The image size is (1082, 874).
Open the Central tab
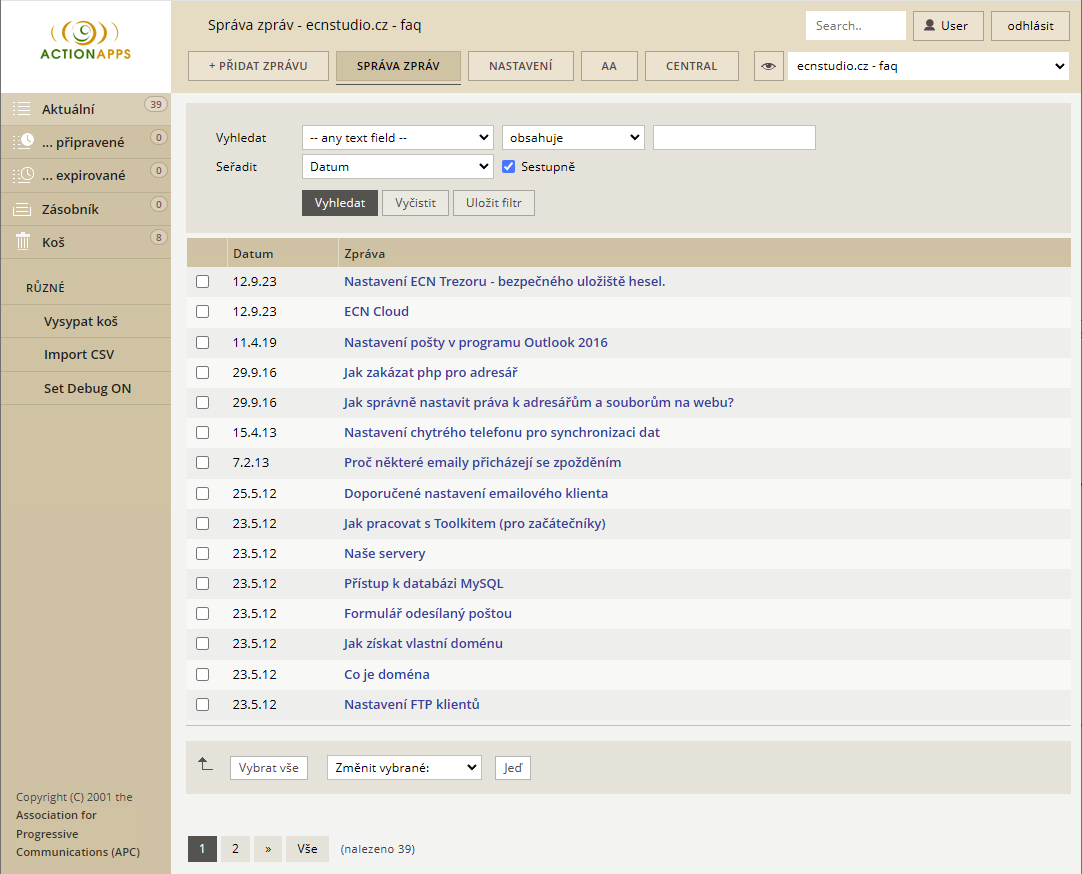pyautogui.click(x=691, y=66)
